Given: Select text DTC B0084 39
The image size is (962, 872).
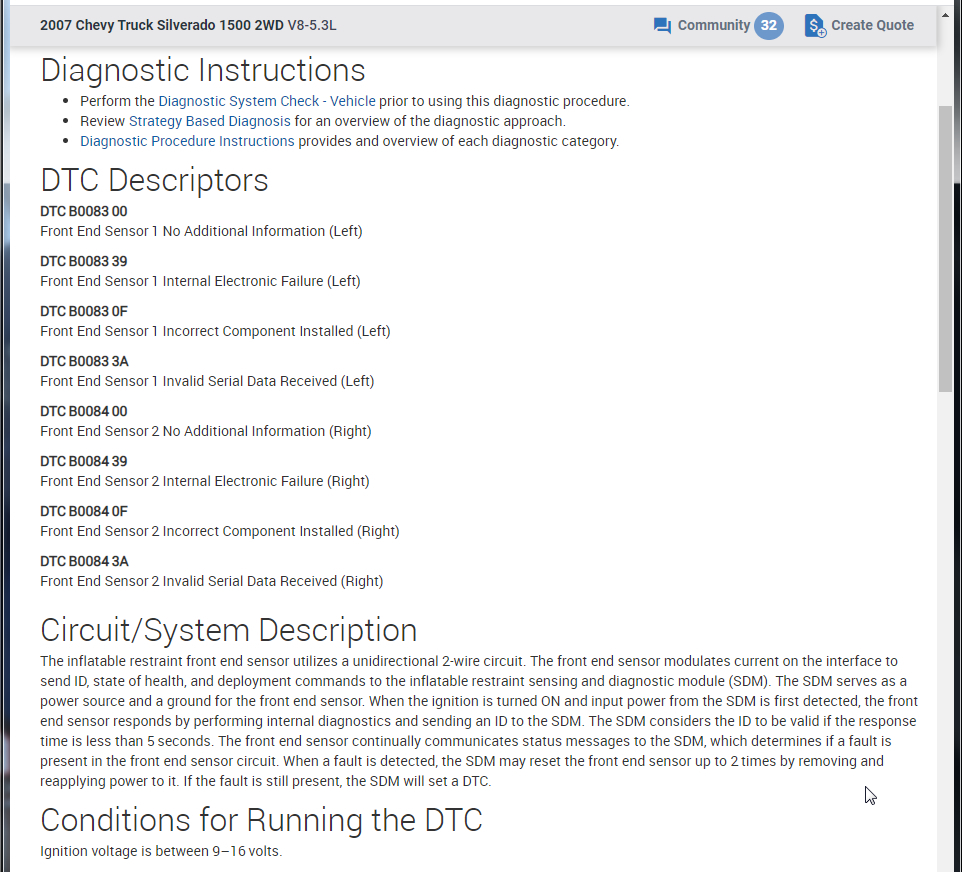Looking at the screenshot, I should coord(83,461).
